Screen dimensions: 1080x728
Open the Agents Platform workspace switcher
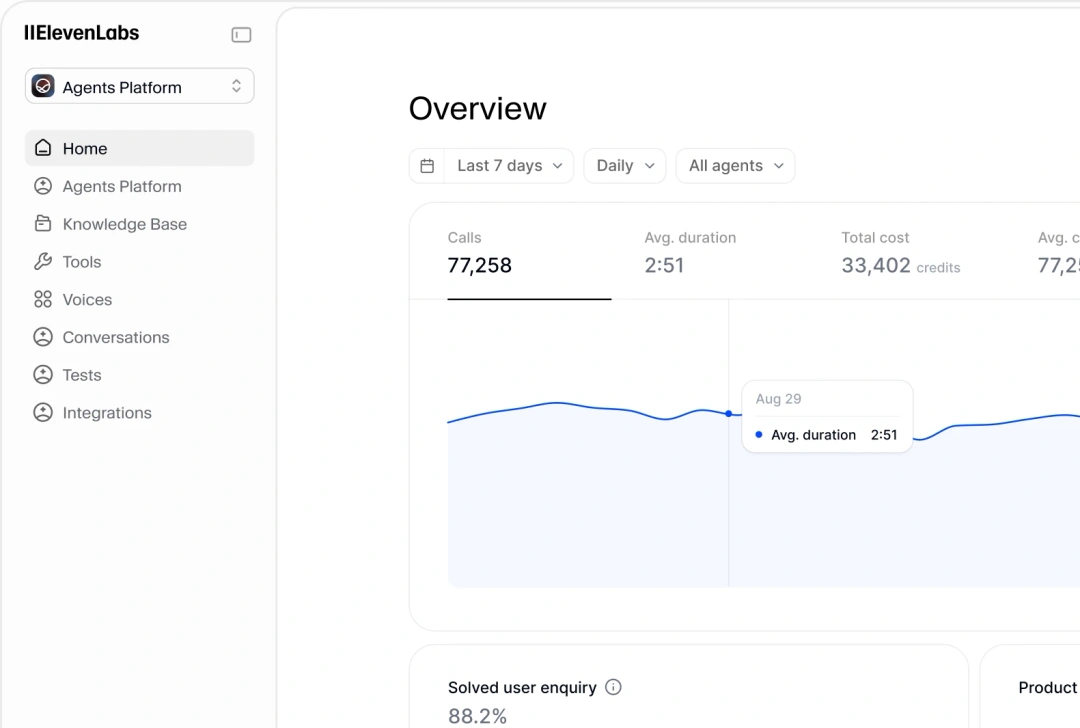coord(139,87)
